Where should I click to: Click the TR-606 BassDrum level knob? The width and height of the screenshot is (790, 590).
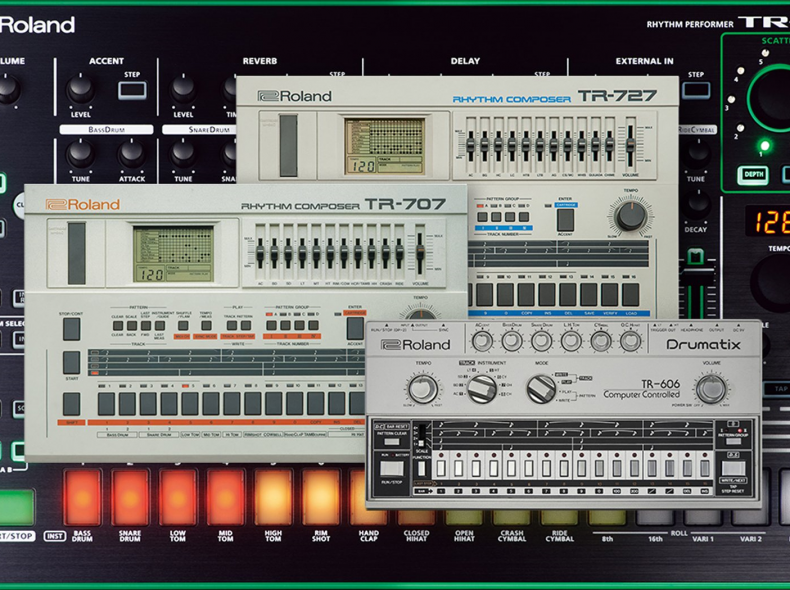pyautogui.click(x=511, y=341)
